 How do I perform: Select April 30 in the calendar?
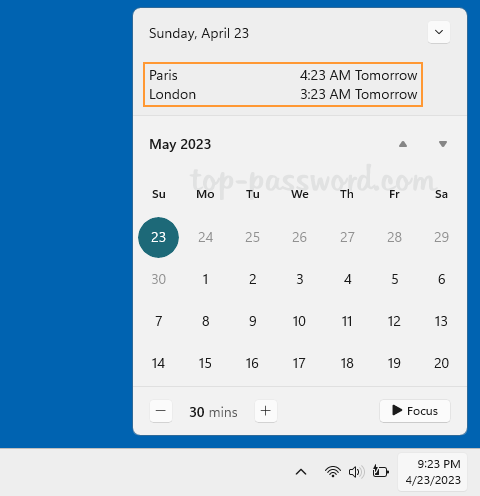(158, 279)
